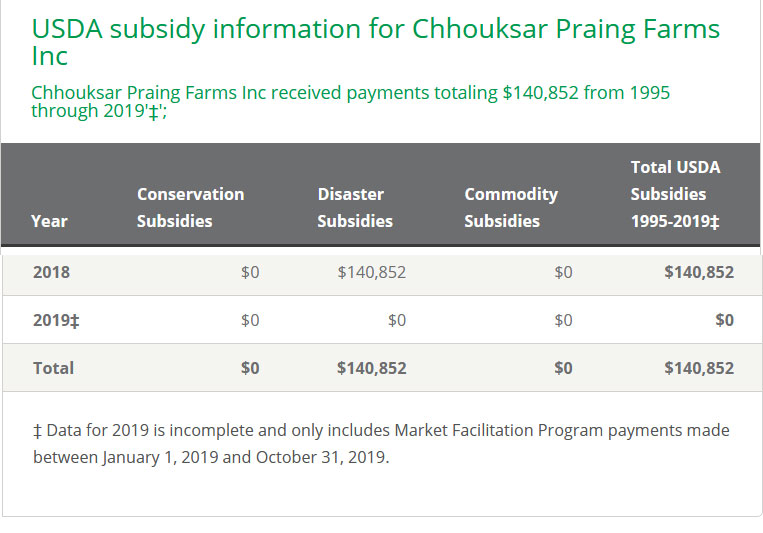Select the Conservation Subsidies column header
763x533 pixels.
tap(190, 207)
